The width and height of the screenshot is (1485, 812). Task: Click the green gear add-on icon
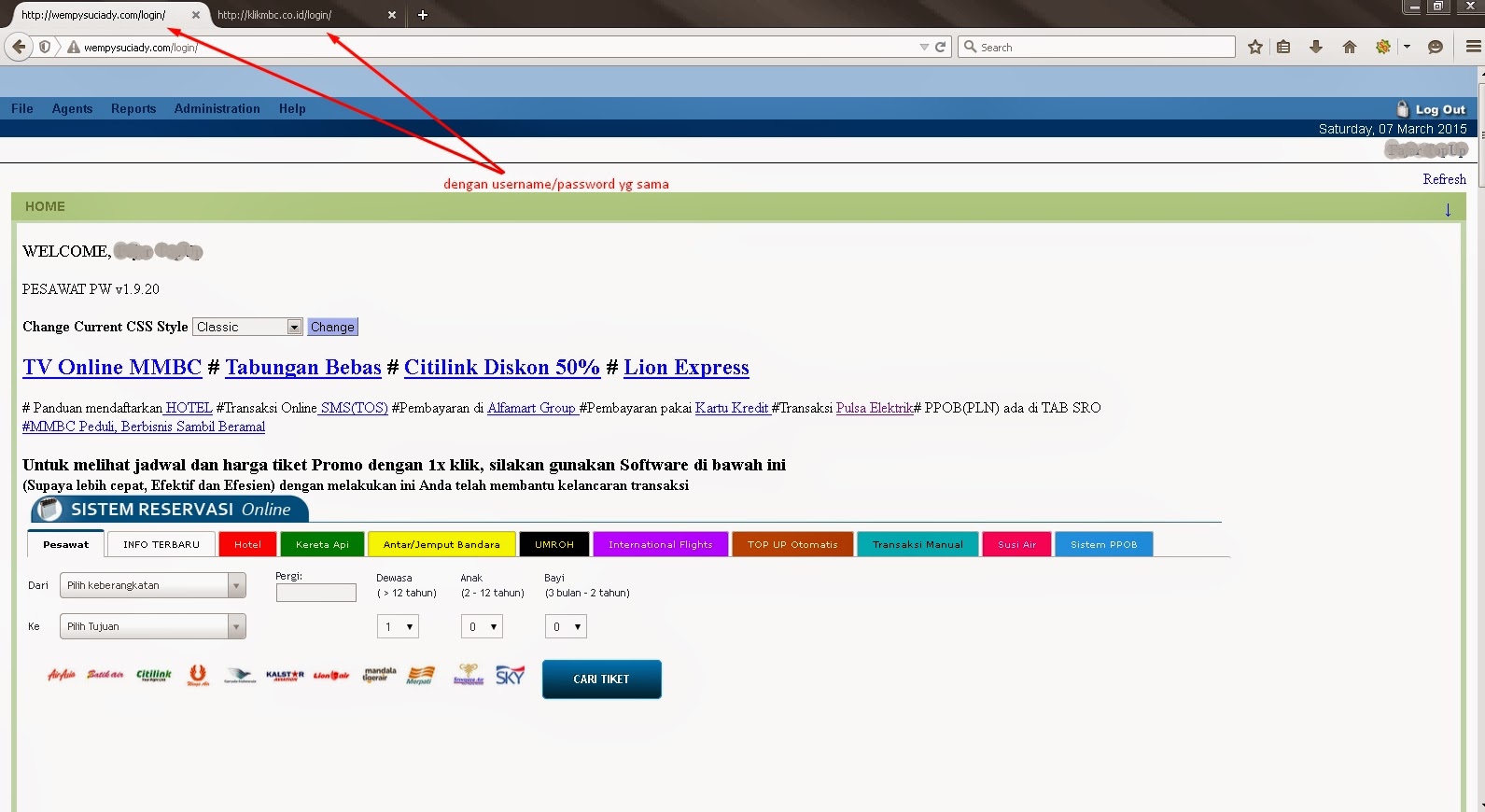coord(1383,47)
